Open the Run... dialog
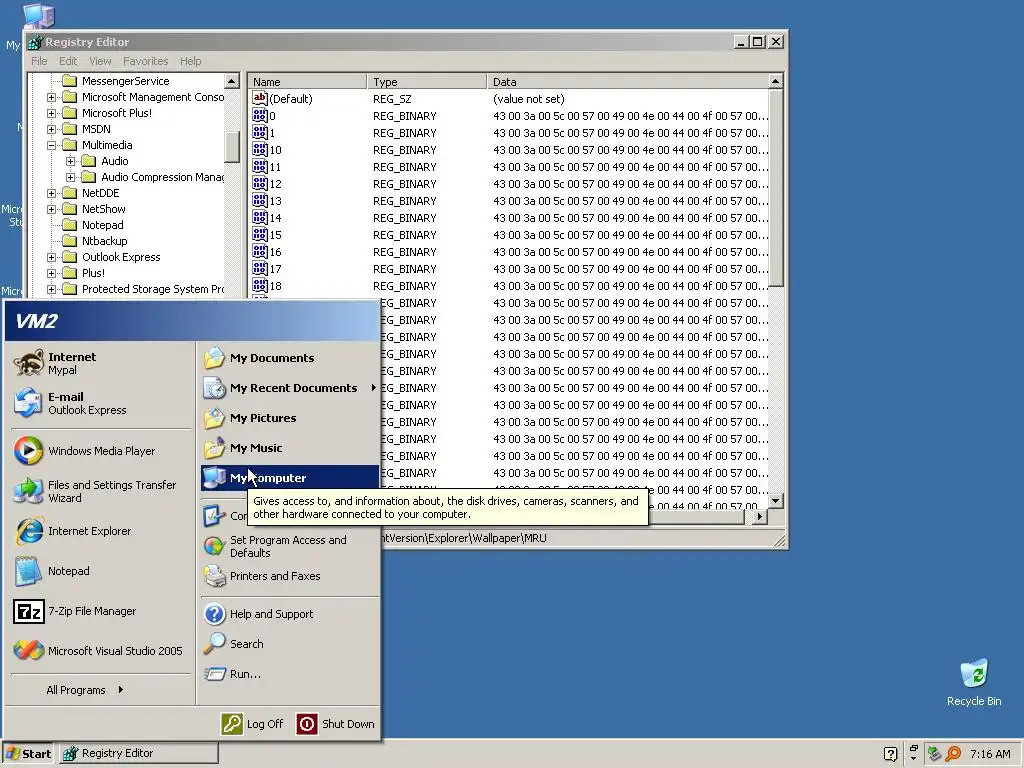Viewport: 1024px width, 768px height. 290,674
